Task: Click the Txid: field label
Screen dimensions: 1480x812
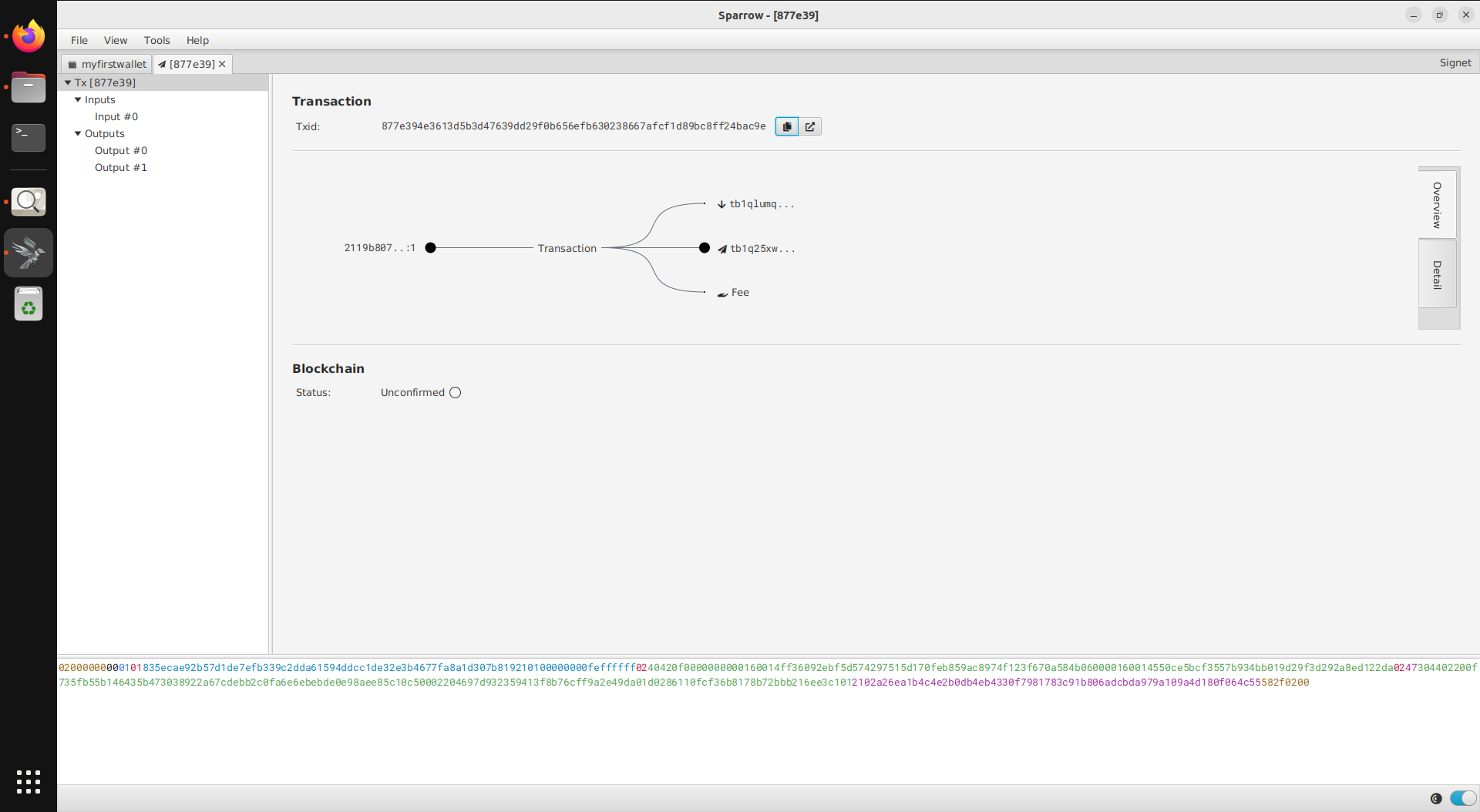Action: (308, 127)
